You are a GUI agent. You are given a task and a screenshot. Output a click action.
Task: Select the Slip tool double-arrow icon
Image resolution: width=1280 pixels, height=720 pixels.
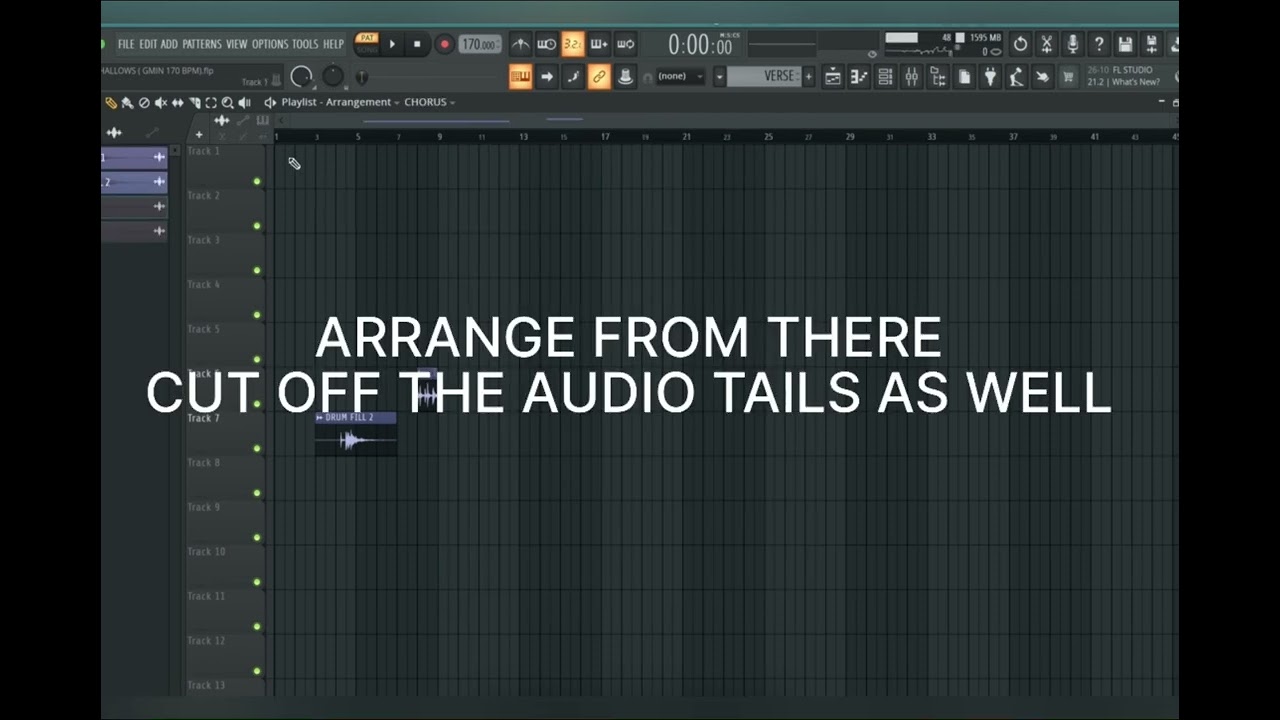tap(177, 103)
